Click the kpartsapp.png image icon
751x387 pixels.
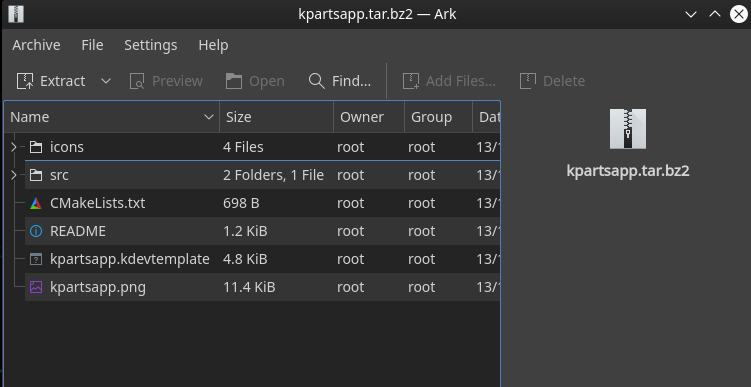pos(36,287)
